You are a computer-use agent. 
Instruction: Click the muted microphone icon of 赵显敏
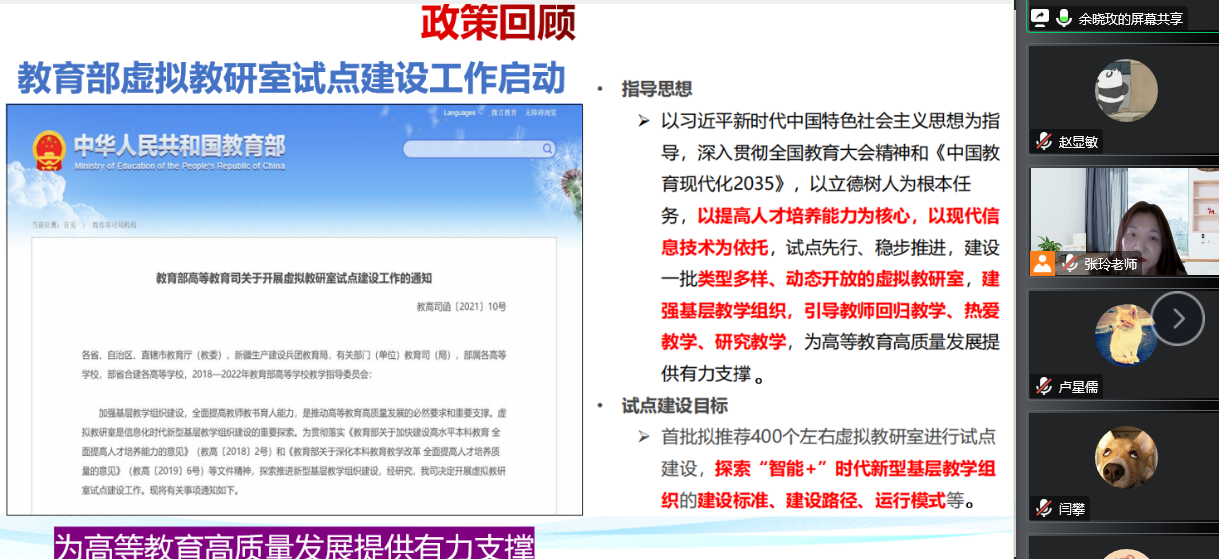tap(1044, 141)
